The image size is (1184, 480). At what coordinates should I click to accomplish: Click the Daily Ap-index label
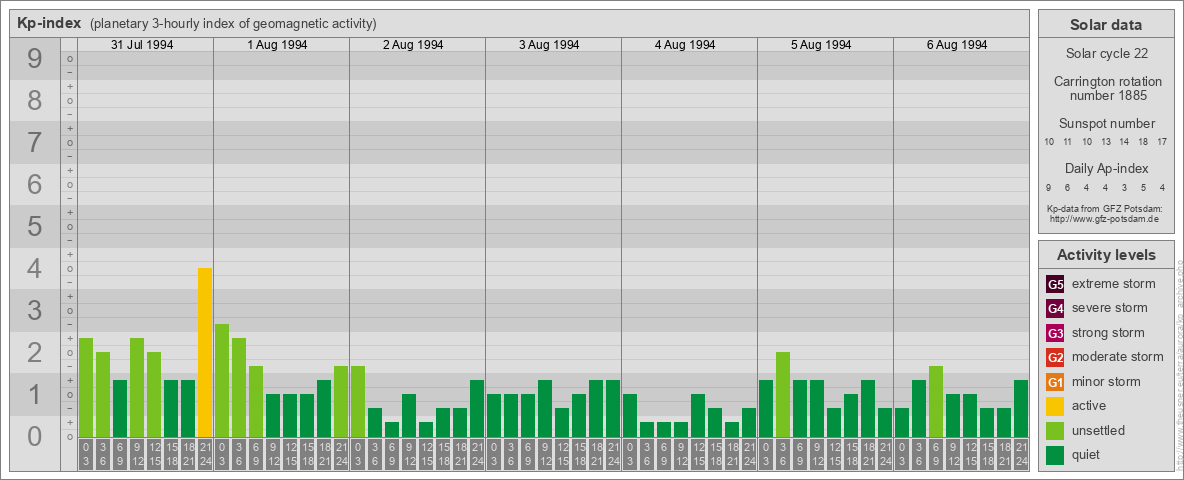coord(1106,168)
